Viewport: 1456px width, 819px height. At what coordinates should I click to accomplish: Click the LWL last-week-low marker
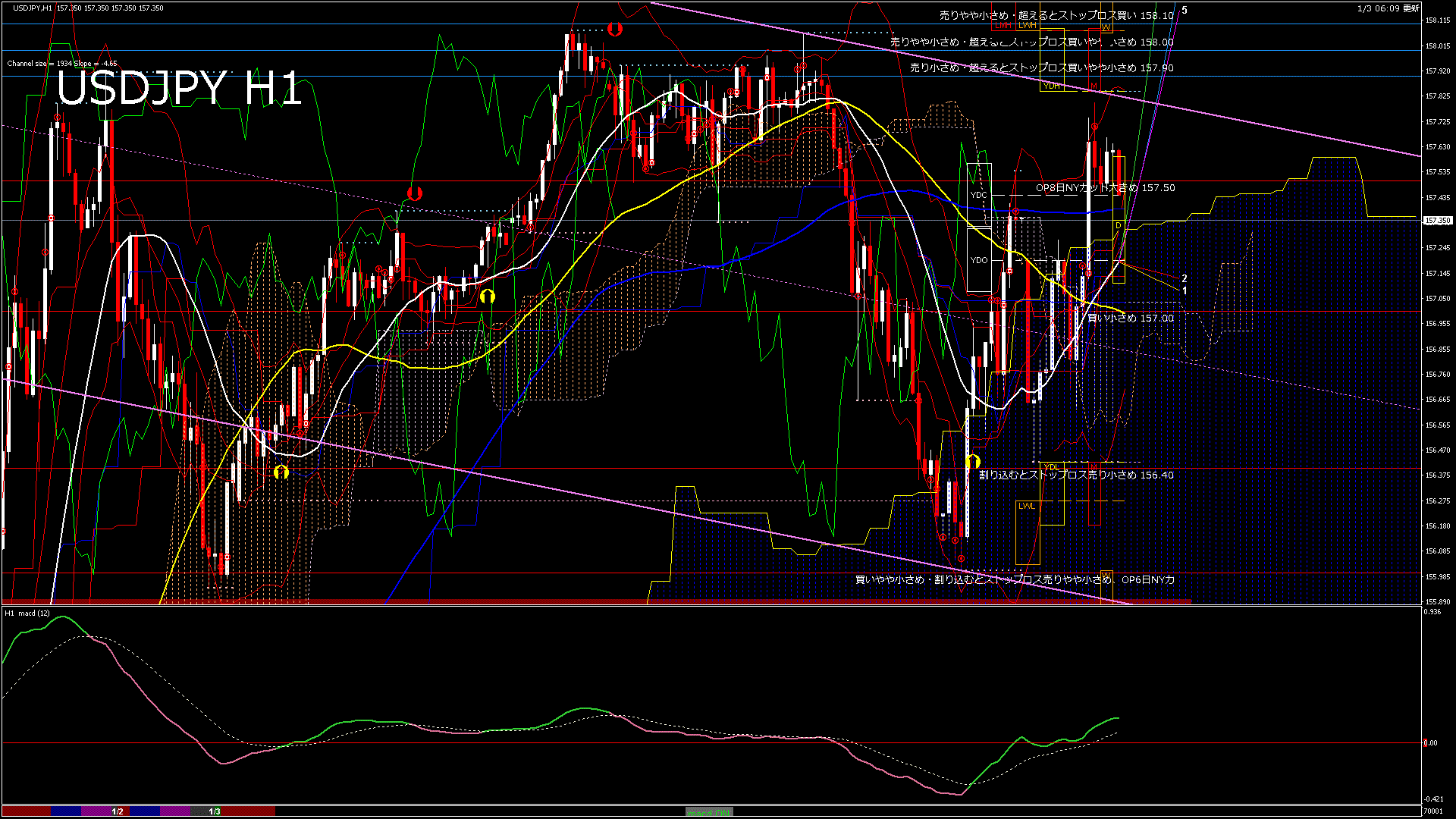(x=1027, y=506)
